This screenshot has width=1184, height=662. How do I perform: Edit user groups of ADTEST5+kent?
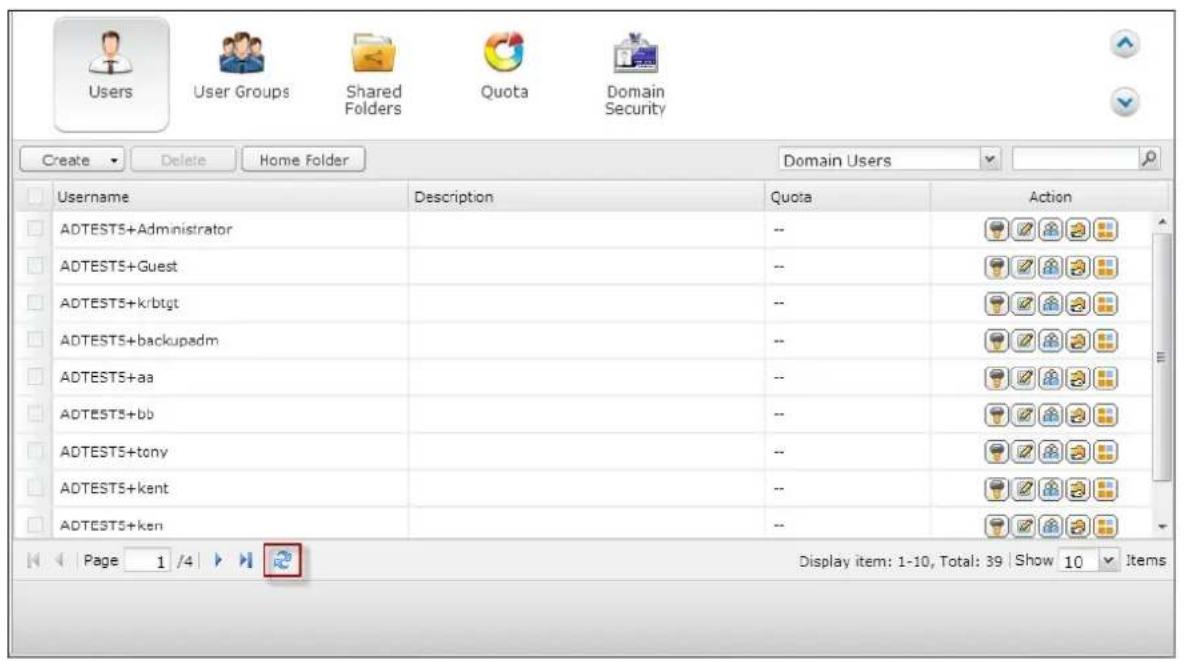pyautogui.click(x=1051, y=488)
